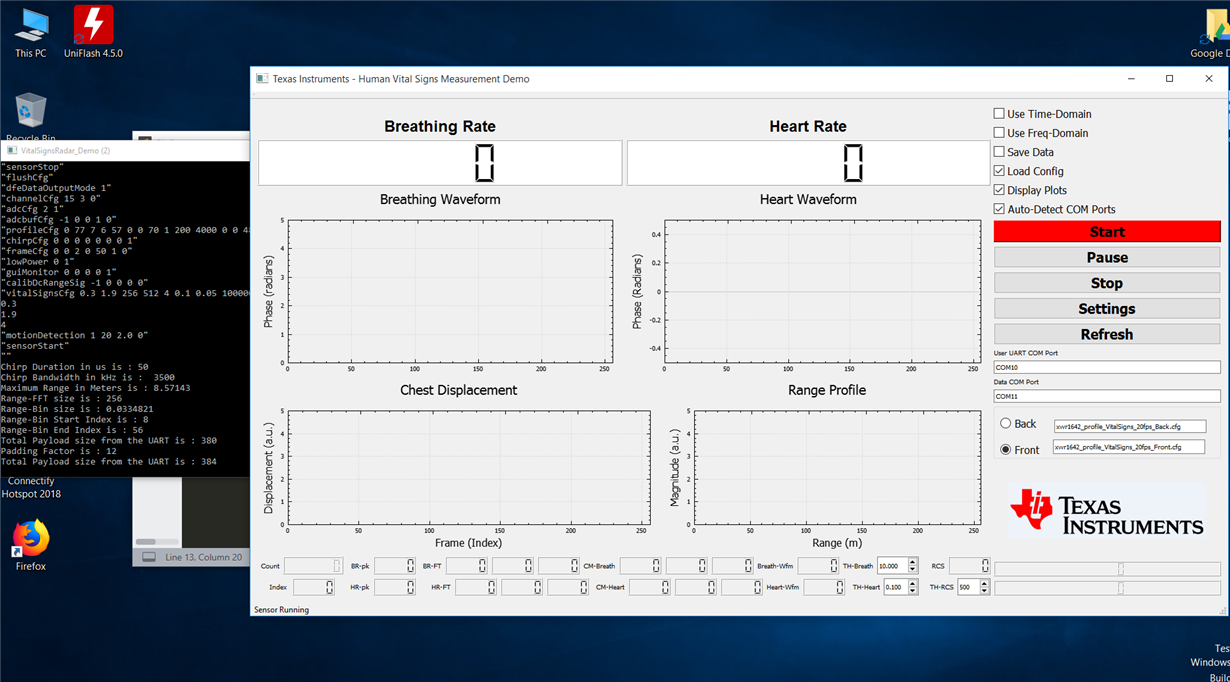Decrease the TH-Breath value with down arrow
The height and width of the screenshot is (682, 1230).
pyautogui.click(x=913, y=570)
